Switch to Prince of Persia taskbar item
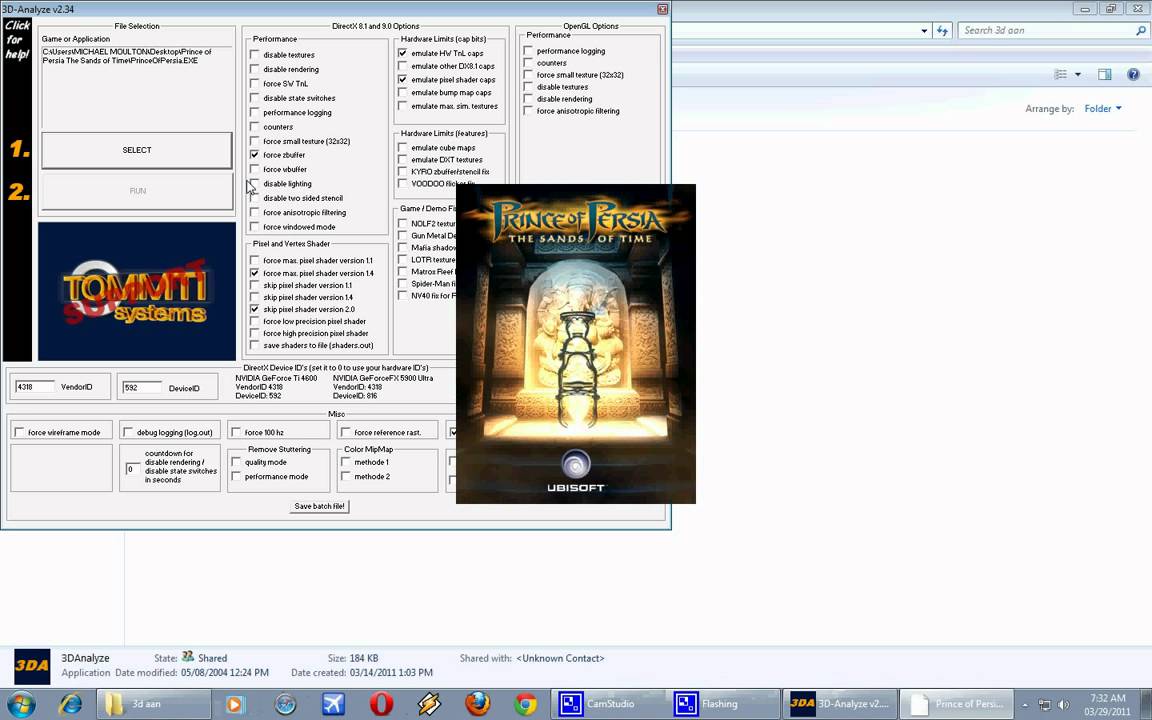This screenshot has height=720, width=1152. 957,704
